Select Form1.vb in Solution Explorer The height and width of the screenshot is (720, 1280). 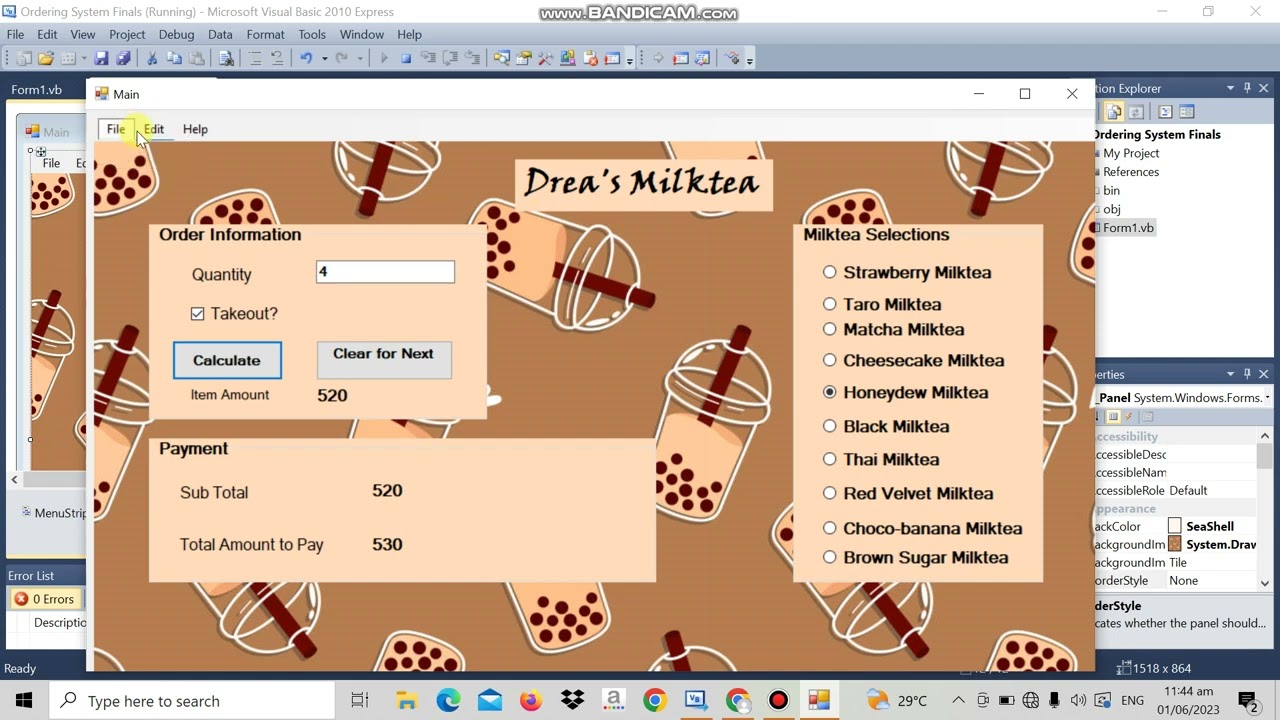coord(1128,228)
